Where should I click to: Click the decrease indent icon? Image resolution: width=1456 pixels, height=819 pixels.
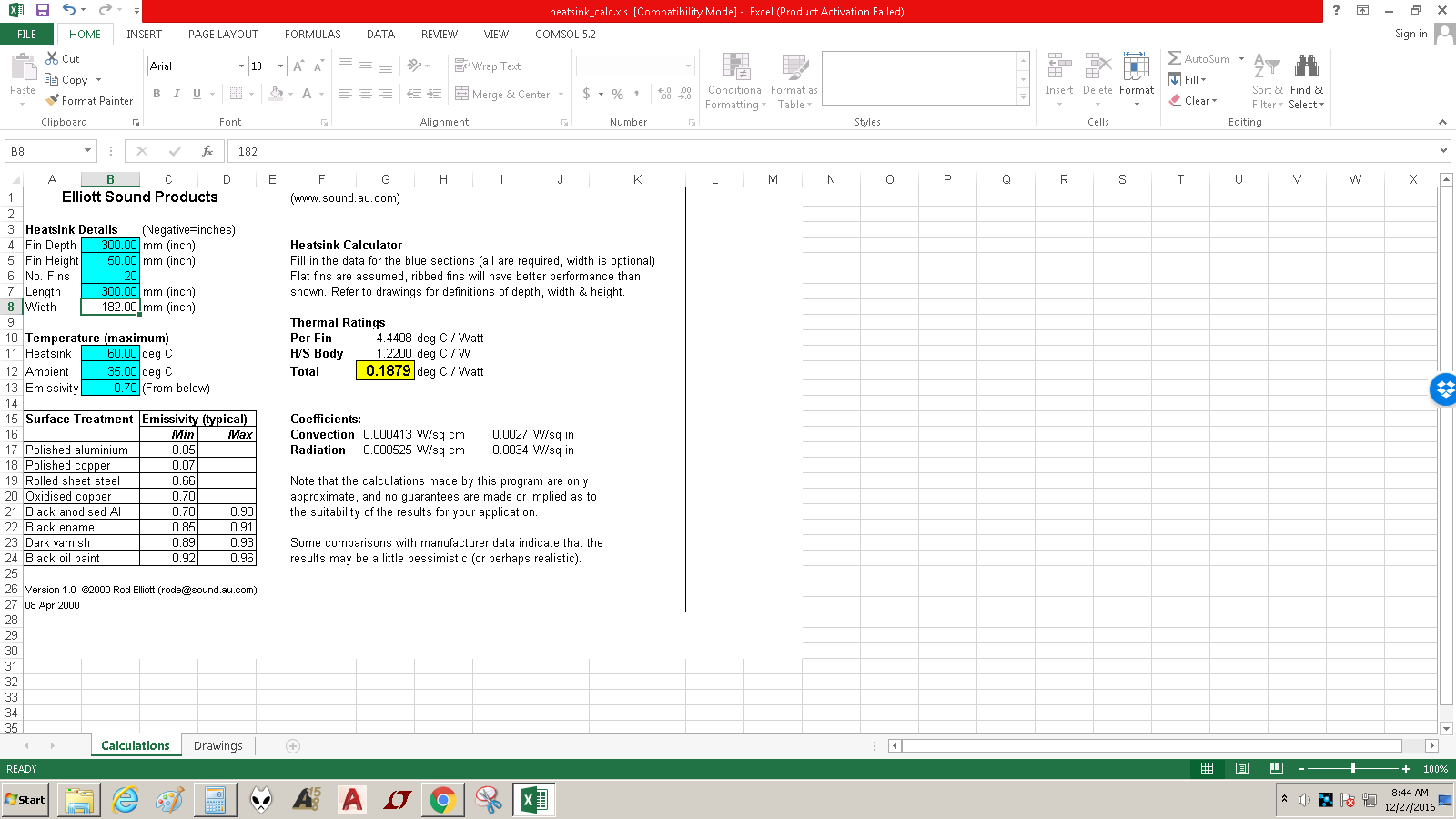(414, 94)
